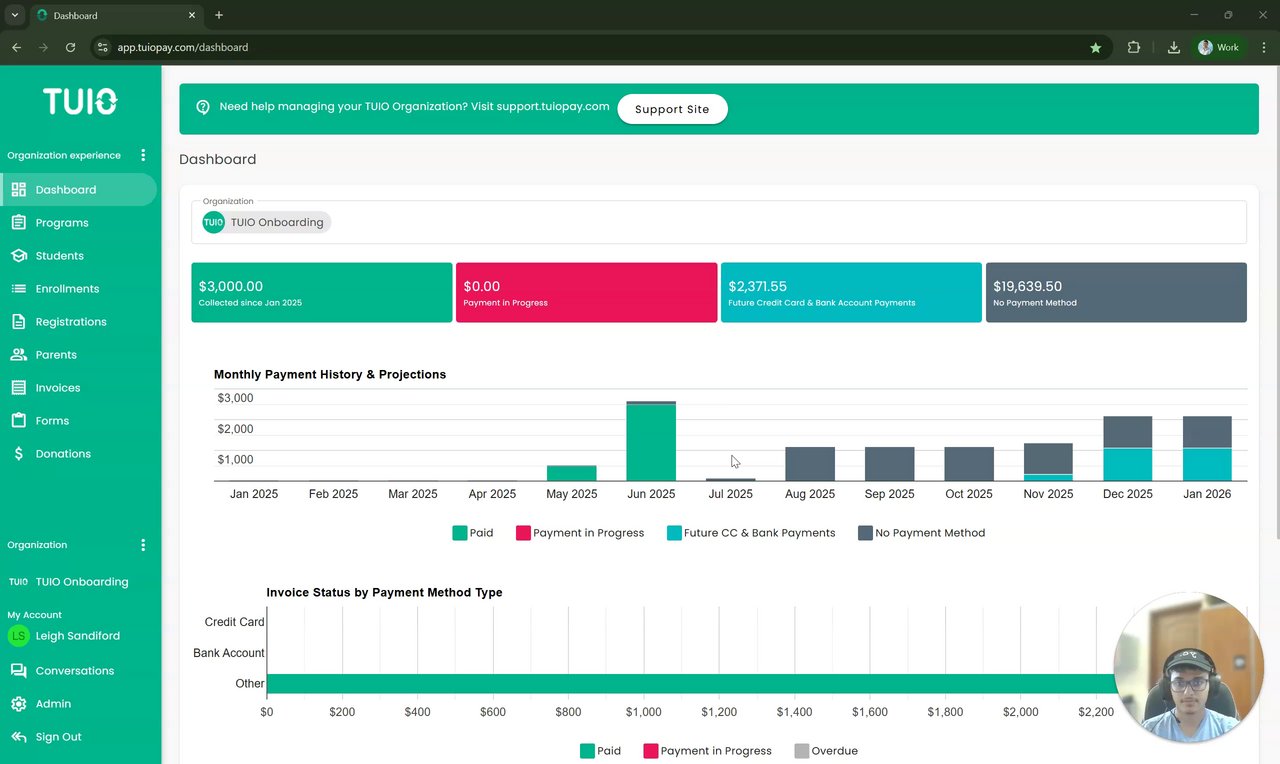Open a new browser tab

(x=219, y=15)
